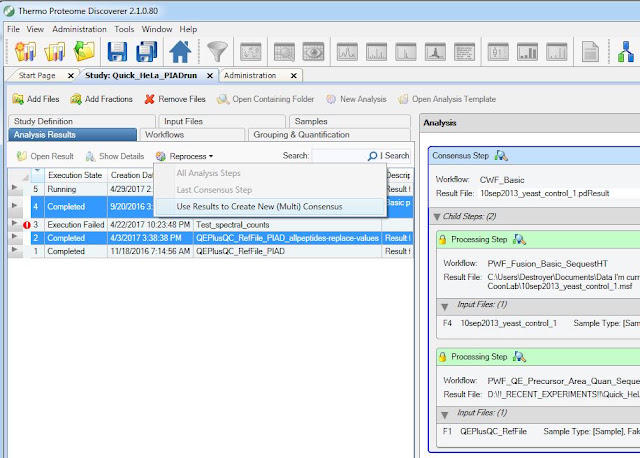Click the workflow nodes icon at toolbar end
640x458 pixels.
pos(626,52)
